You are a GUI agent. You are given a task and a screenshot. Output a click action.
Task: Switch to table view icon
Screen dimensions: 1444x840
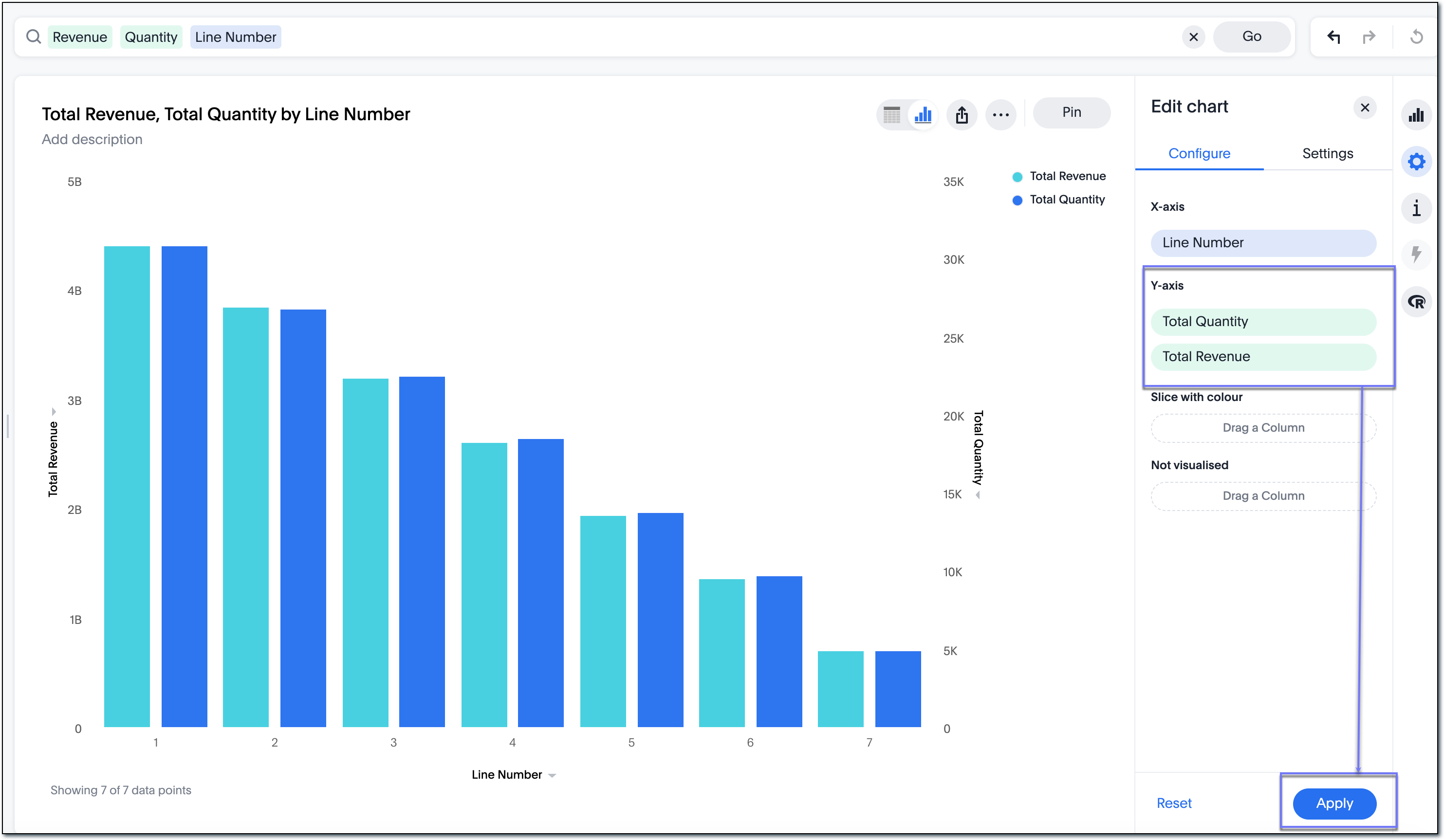tap(892, 113)
